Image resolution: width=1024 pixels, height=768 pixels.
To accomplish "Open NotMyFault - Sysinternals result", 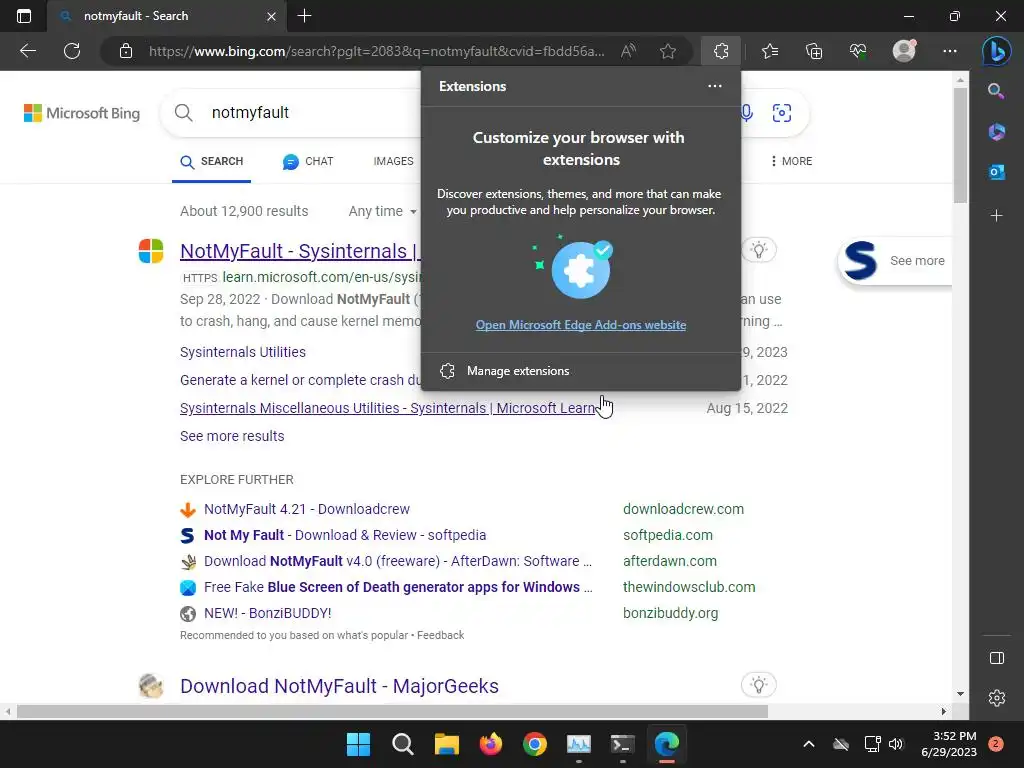I will point(300,251).
